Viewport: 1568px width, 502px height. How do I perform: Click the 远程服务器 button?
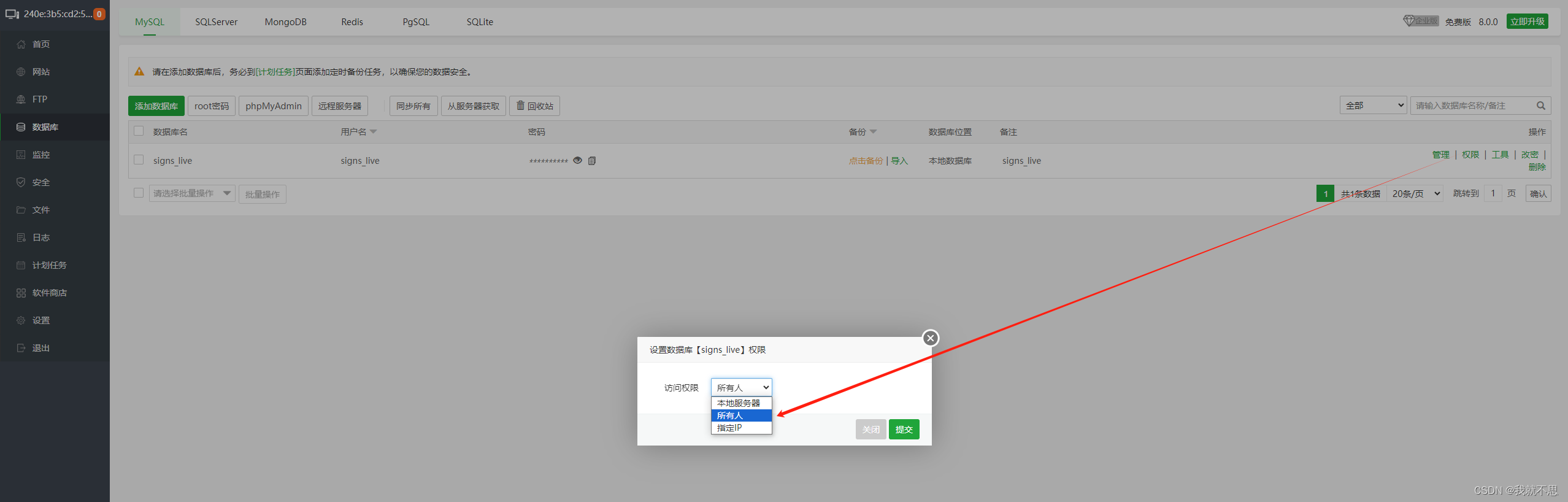(340, 106)
